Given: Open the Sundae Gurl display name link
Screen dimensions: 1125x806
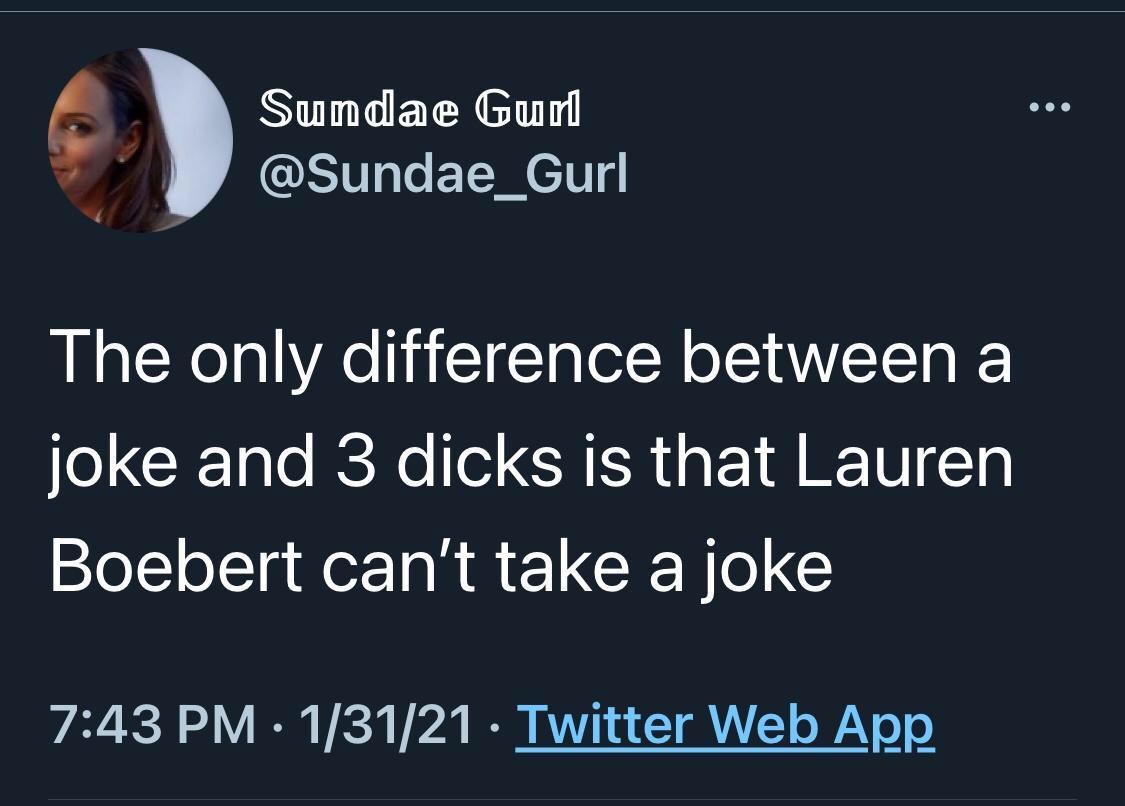Looking at the screenshot, I should pyautogui.click(x=420, y=110).
